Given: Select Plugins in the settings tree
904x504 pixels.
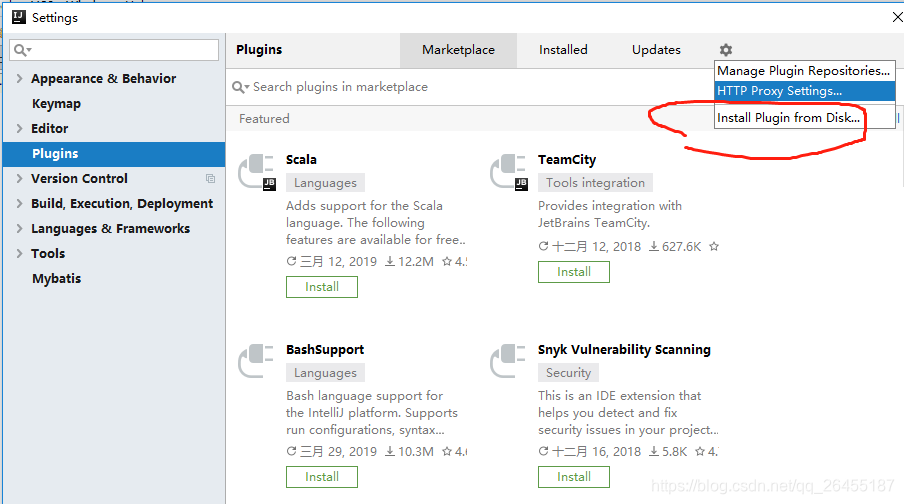Looking at the screenshot, I should (x=114, y=154).
